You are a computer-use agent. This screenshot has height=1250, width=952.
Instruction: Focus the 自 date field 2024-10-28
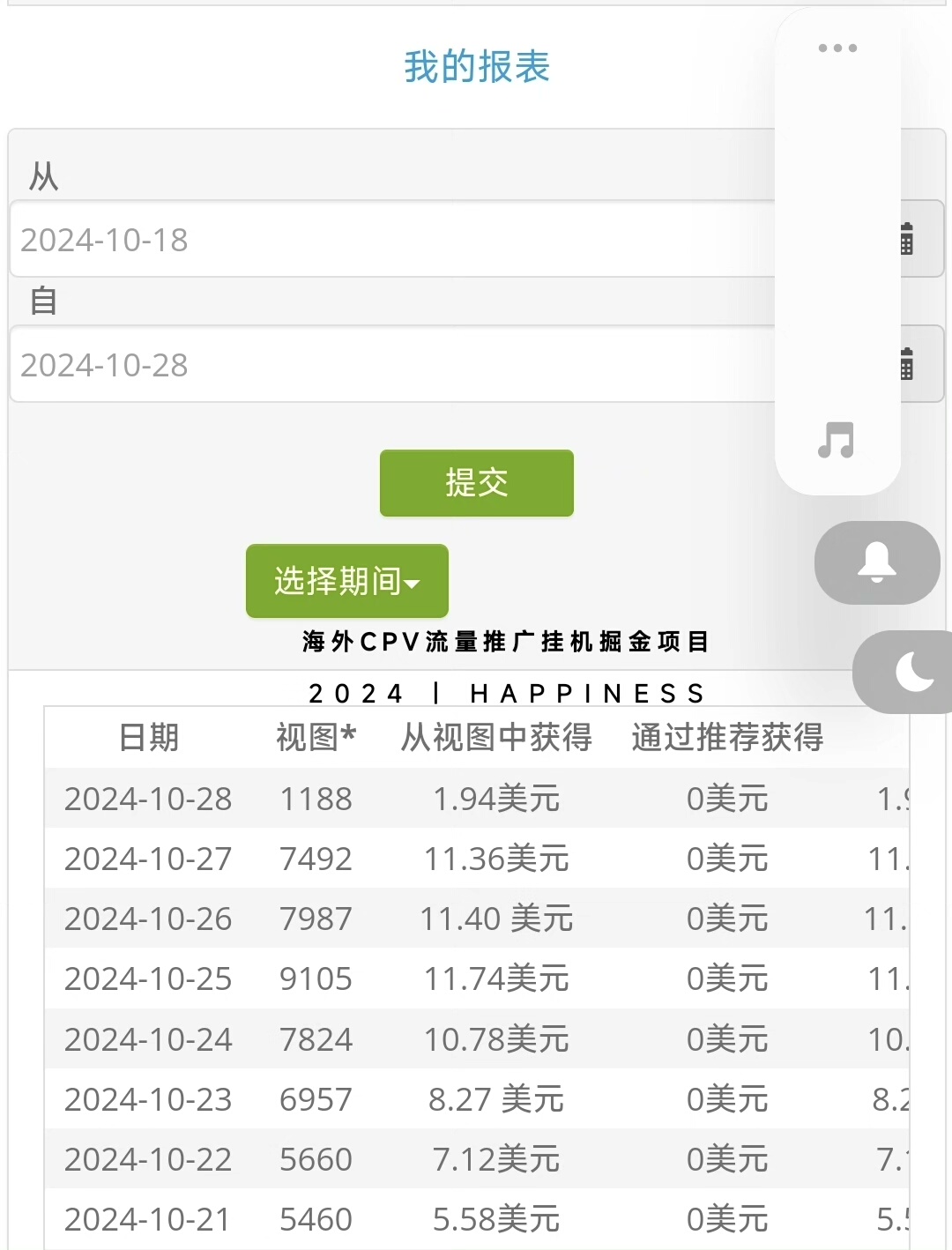click(x=392, y=364)
